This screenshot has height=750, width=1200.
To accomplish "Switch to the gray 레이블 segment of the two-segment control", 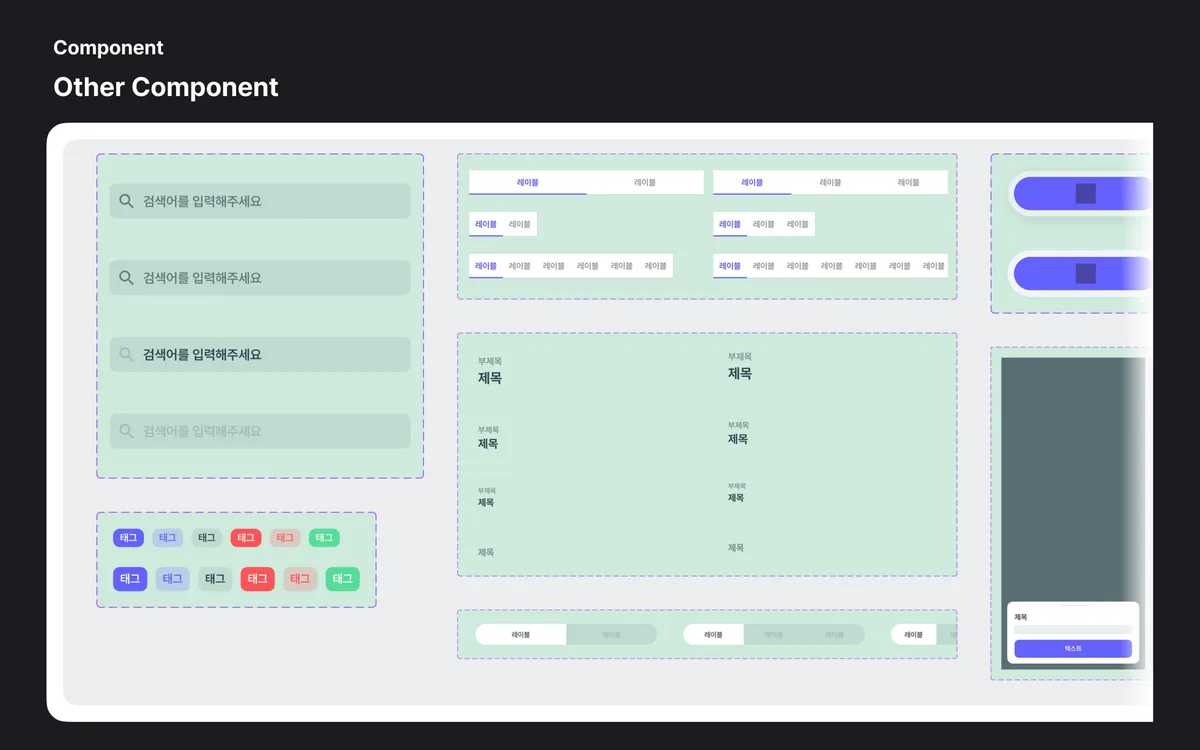I will click(611, 634).
